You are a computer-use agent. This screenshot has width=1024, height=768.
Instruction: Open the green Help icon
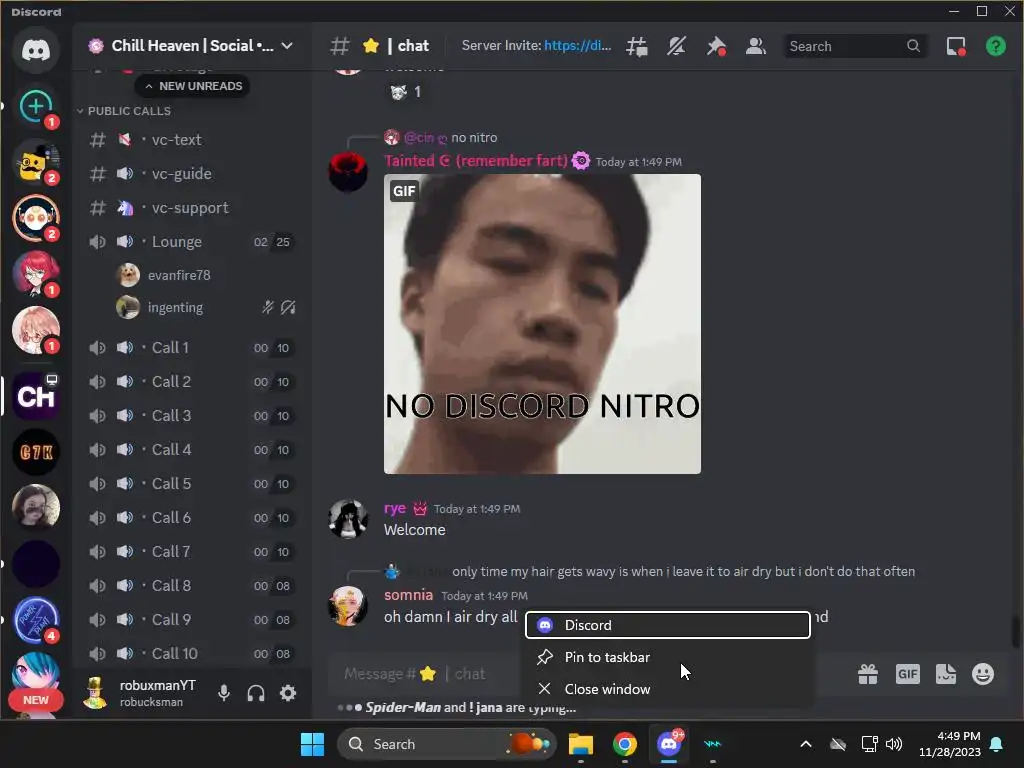[995, 46]
